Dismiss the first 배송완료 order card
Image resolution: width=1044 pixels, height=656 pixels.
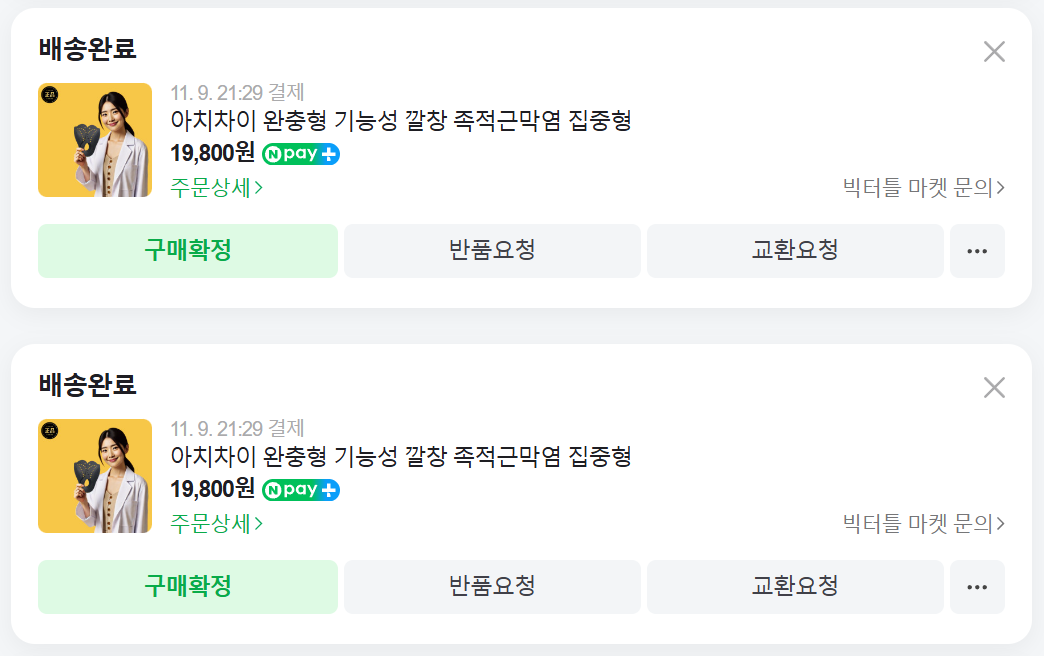(994, 51)
